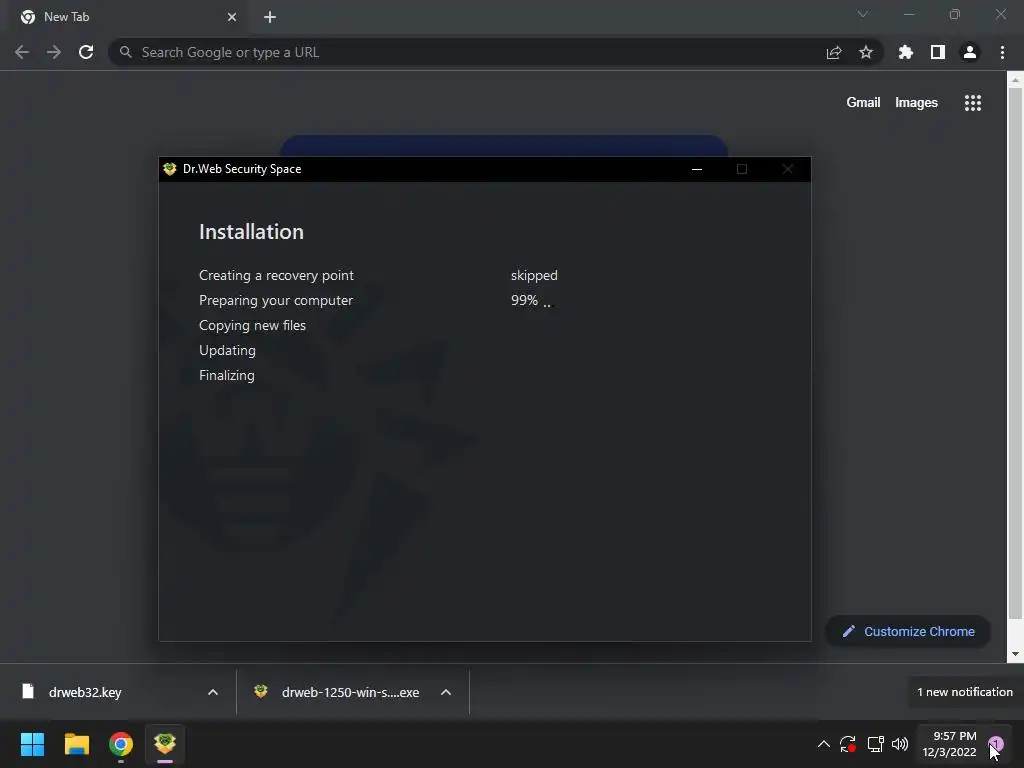Viewport: 1024px width, 768px height.
Task: Open the Images link
Action: tap(916, 103)
